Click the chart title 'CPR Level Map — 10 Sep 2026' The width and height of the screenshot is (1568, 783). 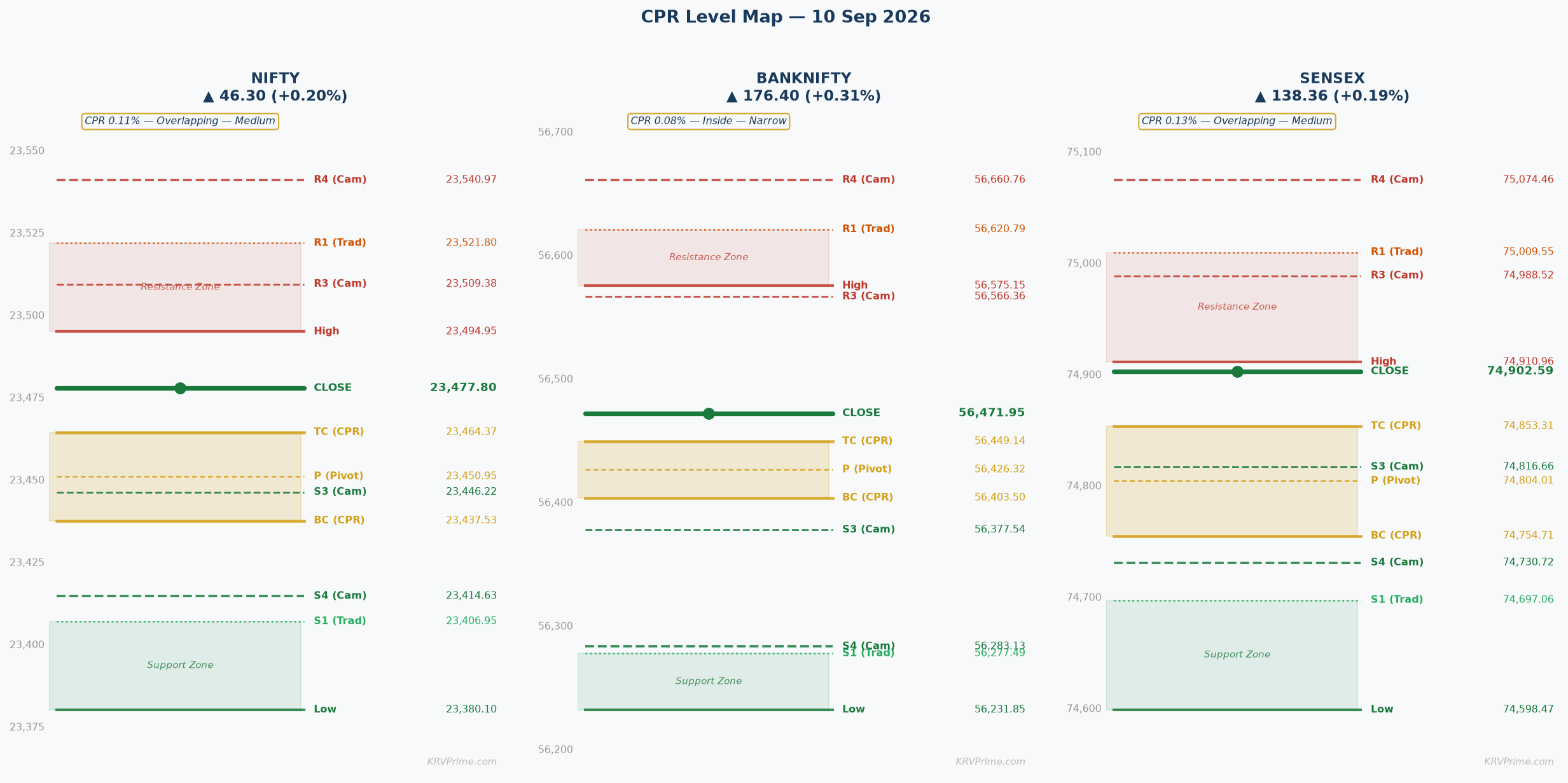[x=786, y=17]
